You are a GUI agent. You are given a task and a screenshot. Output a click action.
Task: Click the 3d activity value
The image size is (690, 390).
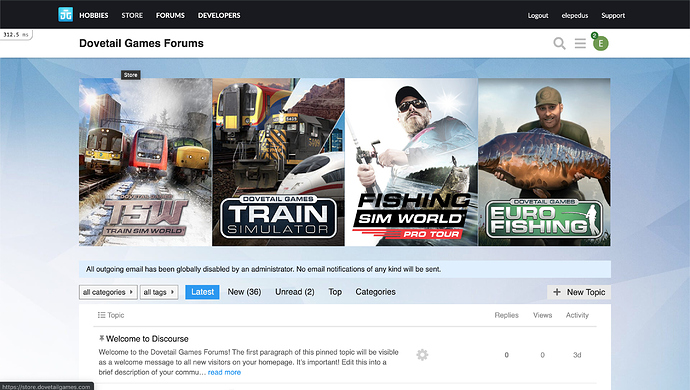[577, 355]
